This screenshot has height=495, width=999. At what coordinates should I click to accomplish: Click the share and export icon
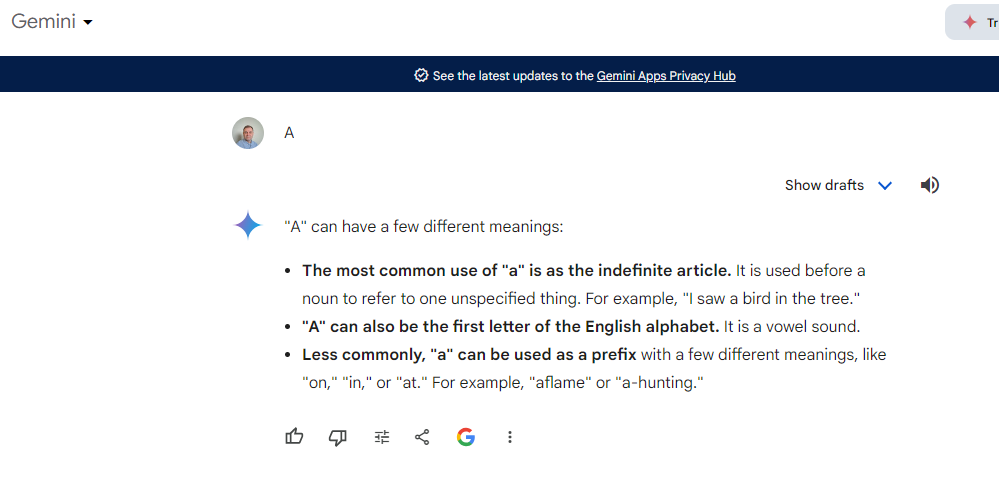(422, 436)
